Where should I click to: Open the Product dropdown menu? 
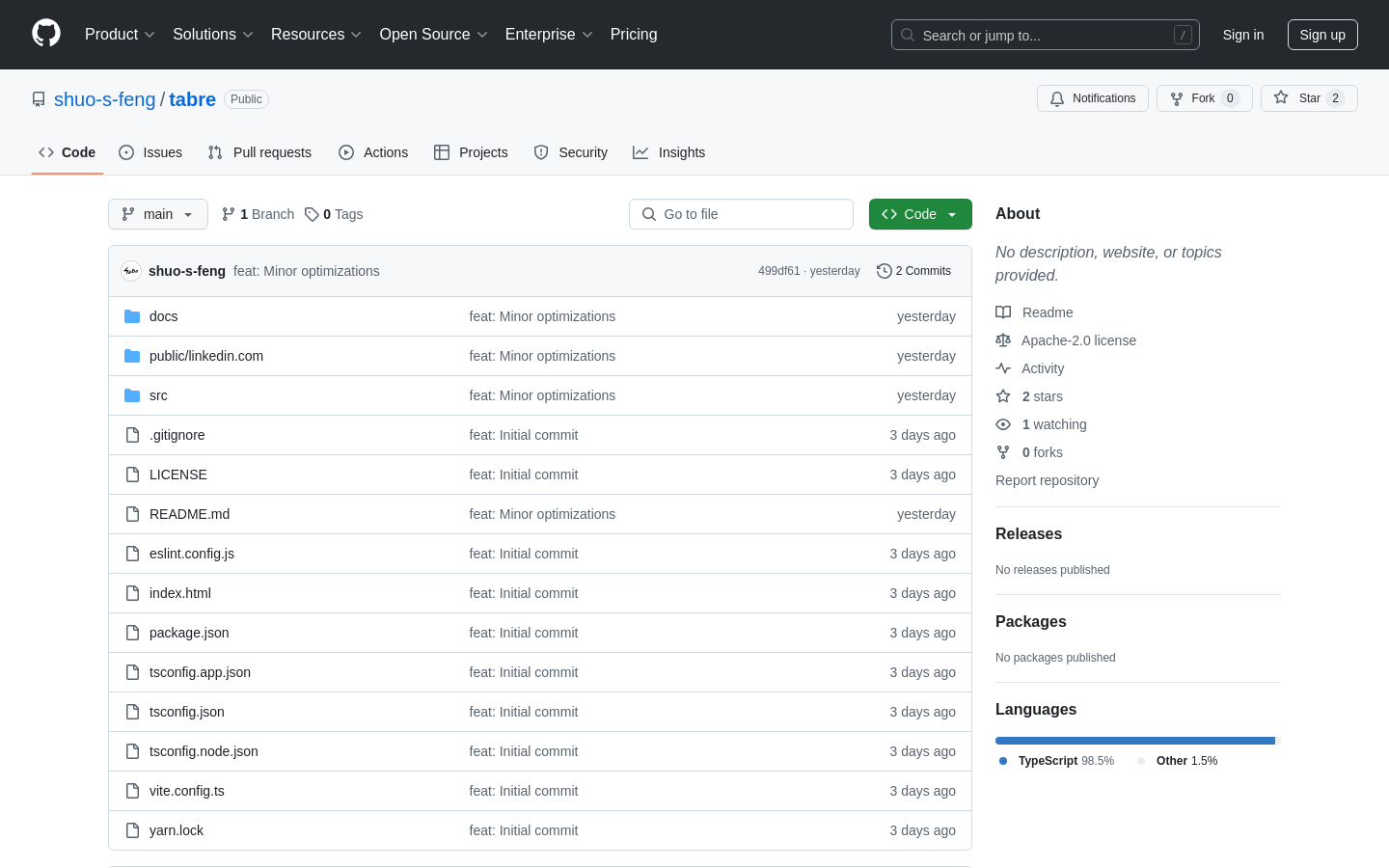pos(120,35)
